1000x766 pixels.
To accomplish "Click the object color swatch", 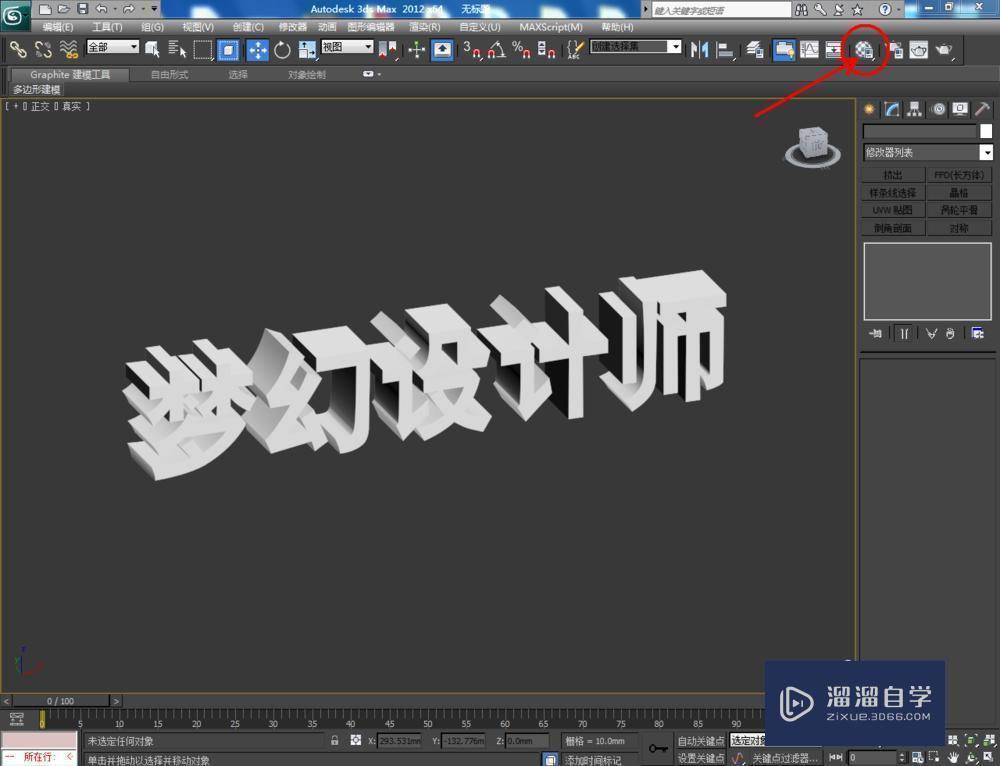I will (x=986, y=130).
